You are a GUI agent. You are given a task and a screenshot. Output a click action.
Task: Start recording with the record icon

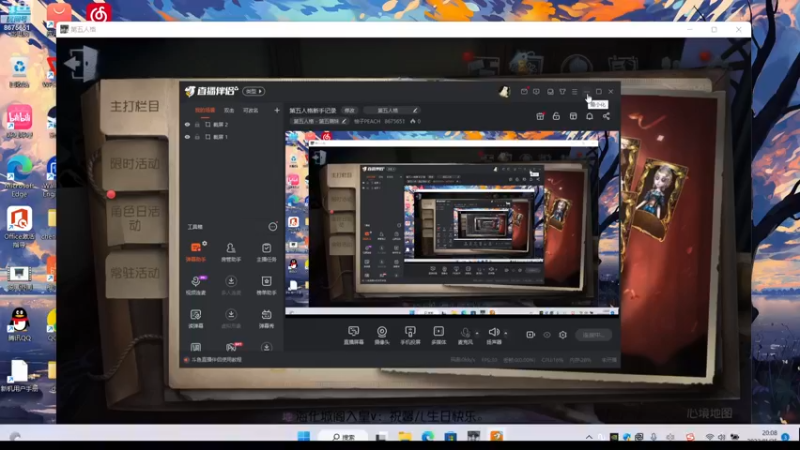coord(531,335)
